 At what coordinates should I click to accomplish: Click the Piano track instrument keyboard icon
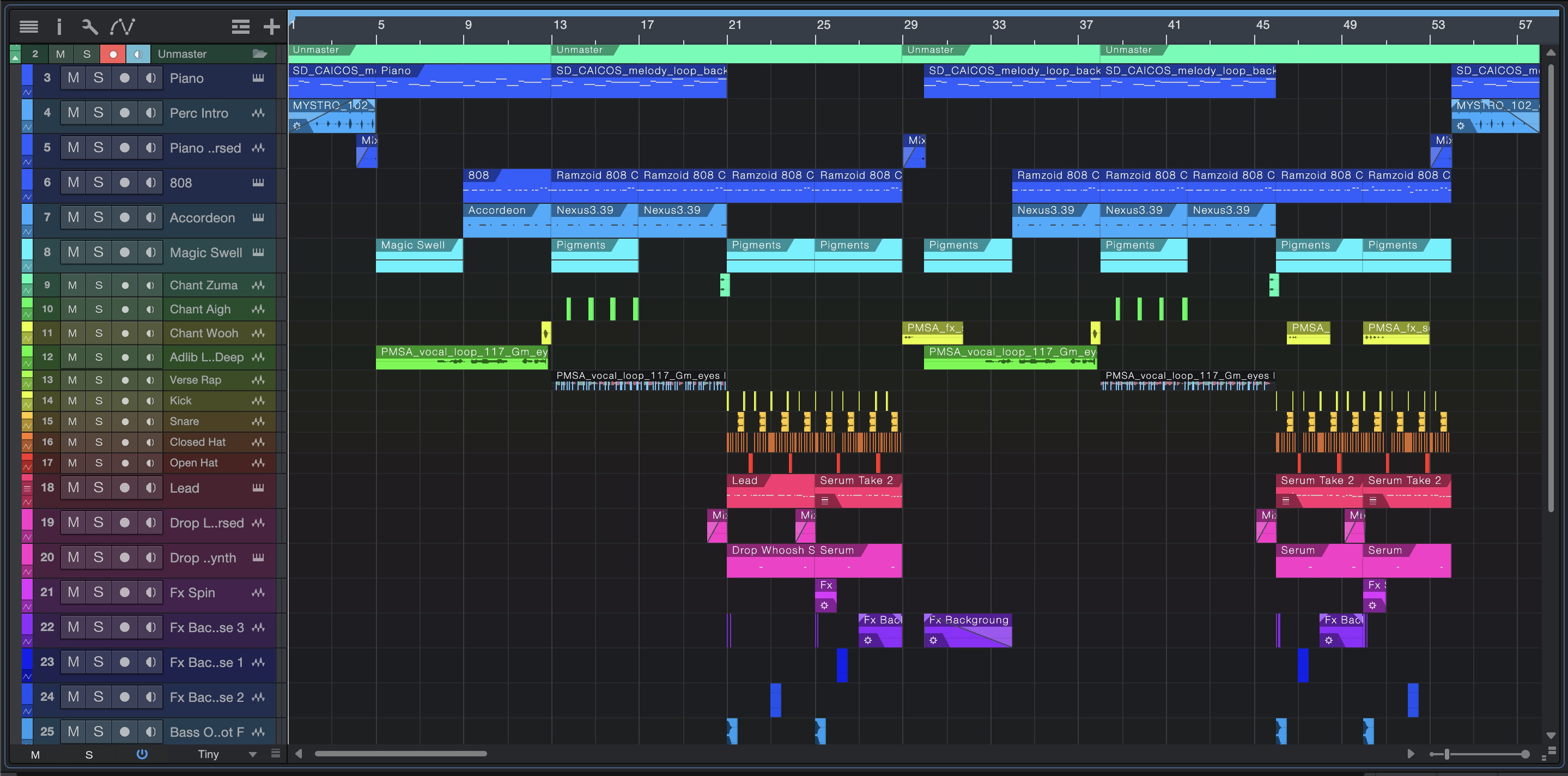(x=258, y=78)
